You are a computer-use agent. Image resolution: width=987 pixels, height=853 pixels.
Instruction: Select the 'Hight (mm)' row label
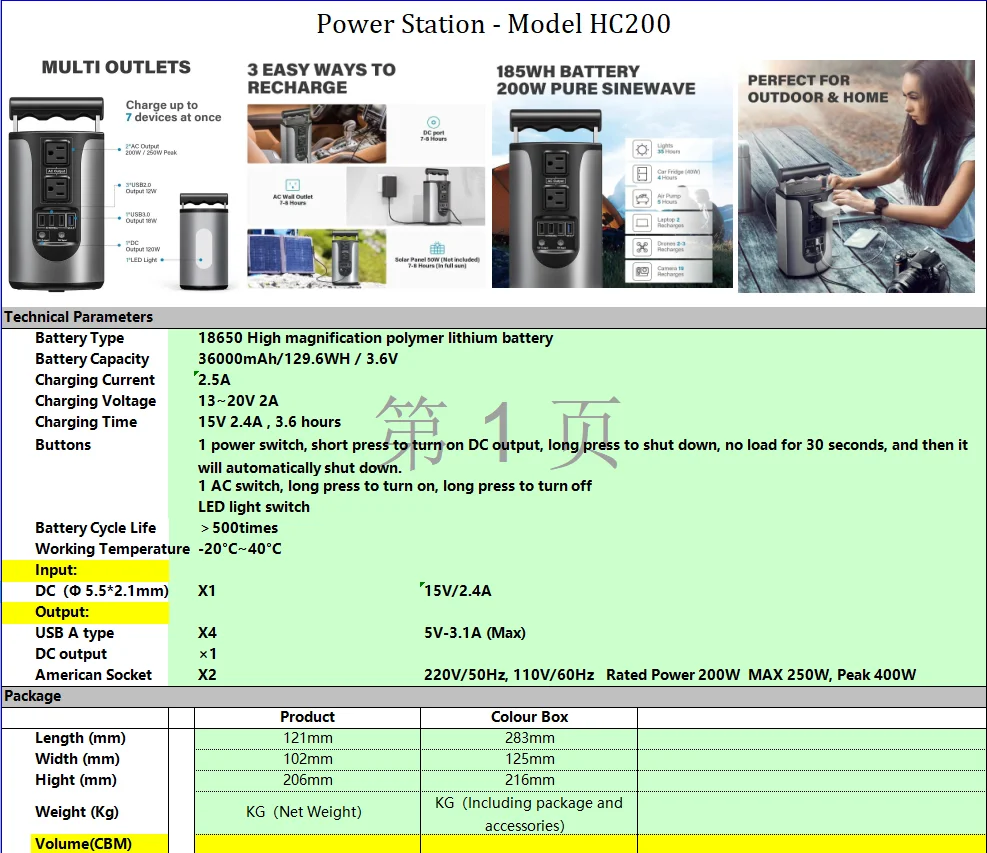(x=76, y=780)
